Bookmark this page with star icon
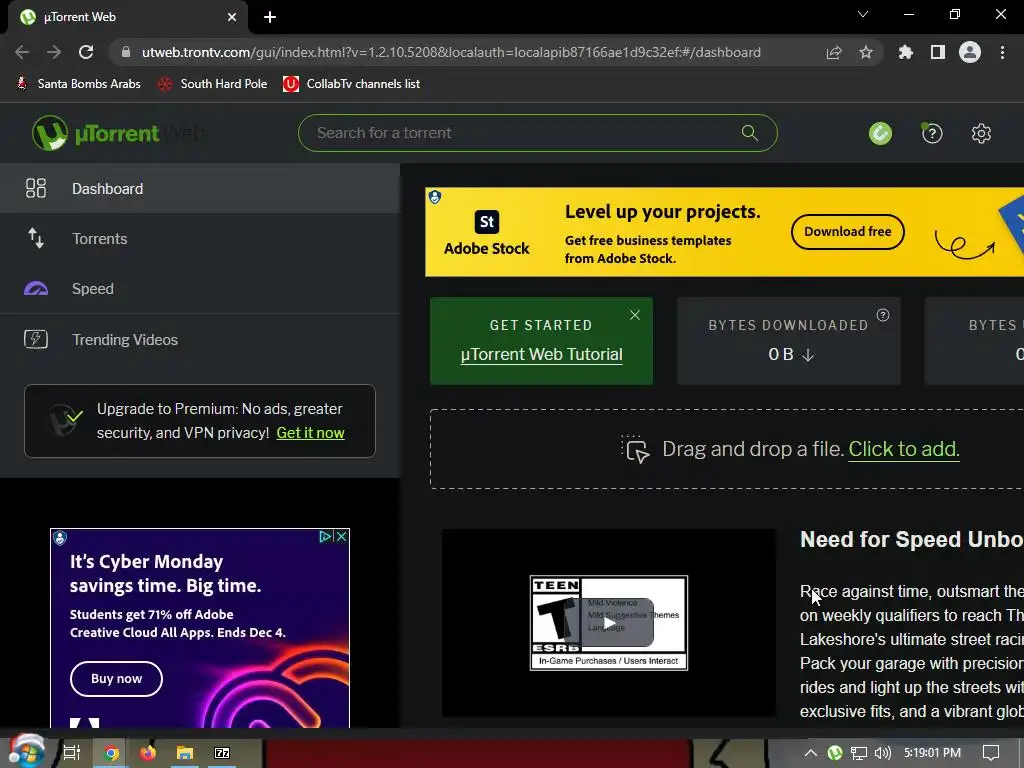The height and width of the screenshot is (768, 1024). (866, 52)
